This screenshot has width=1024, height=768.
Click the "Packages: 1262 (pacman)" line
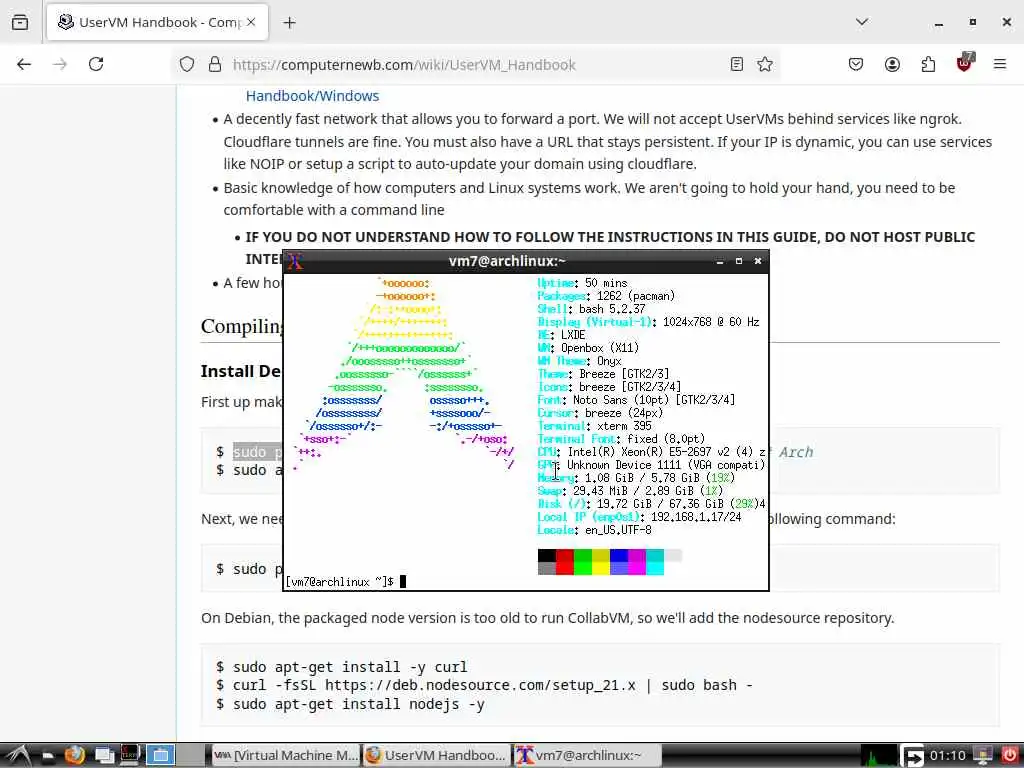pyautogui.click(x=606, y=296)
